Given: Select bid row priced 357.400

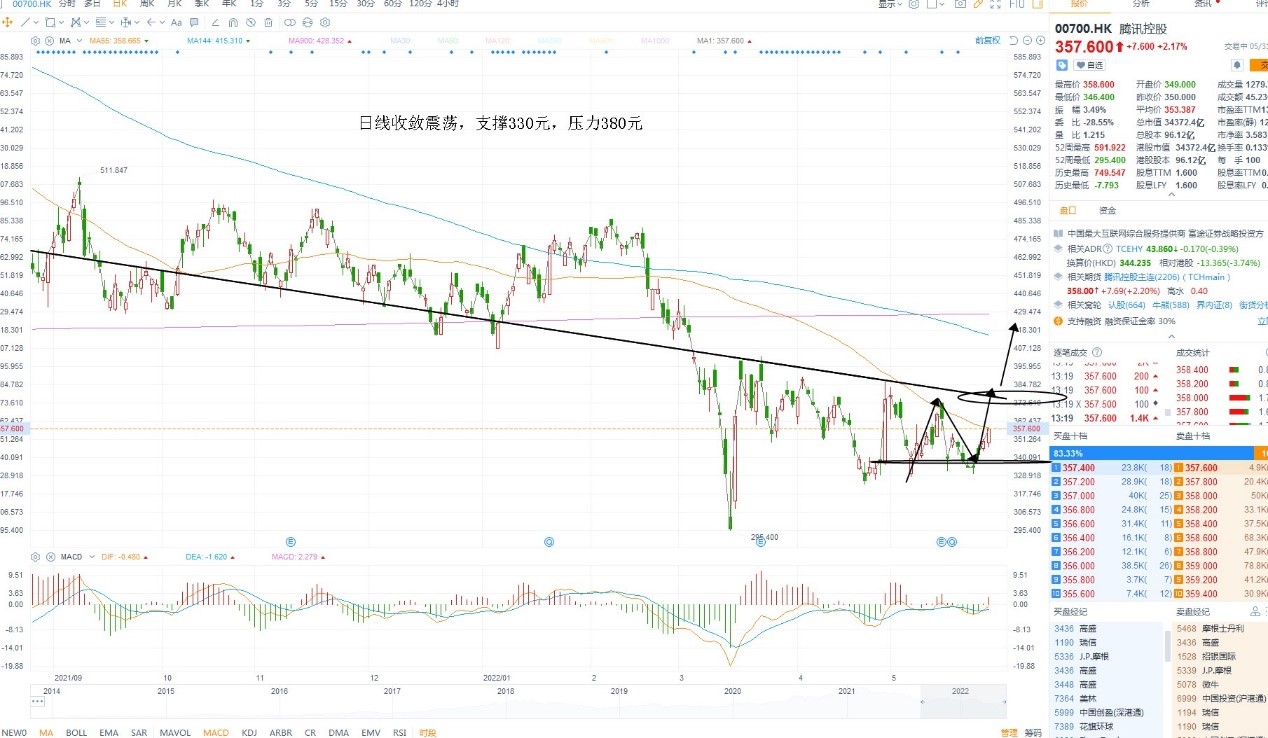Looking at the screenshot, I should tap(1111, 467).
